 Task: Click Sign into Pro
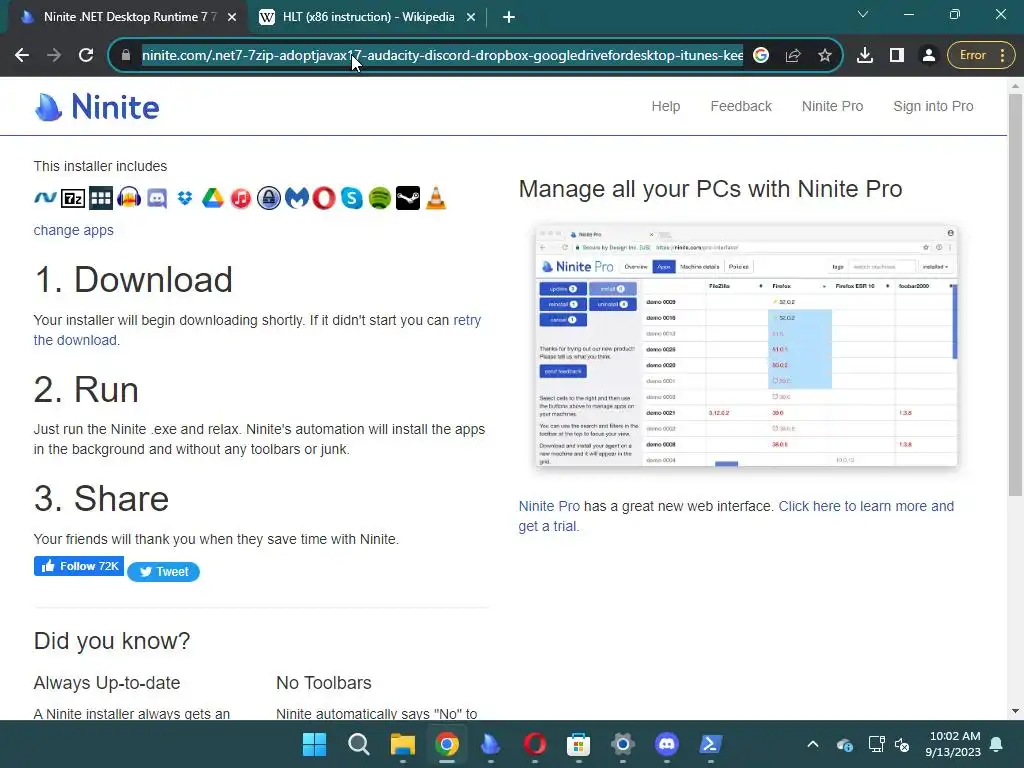point(933,106)
